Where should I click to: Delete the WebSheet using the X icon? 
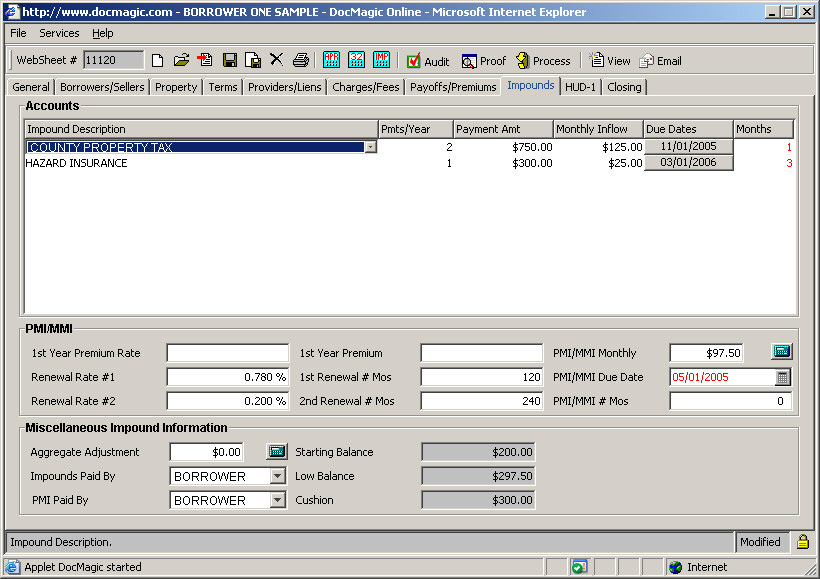pyautogui.click(x=277, y=60)
